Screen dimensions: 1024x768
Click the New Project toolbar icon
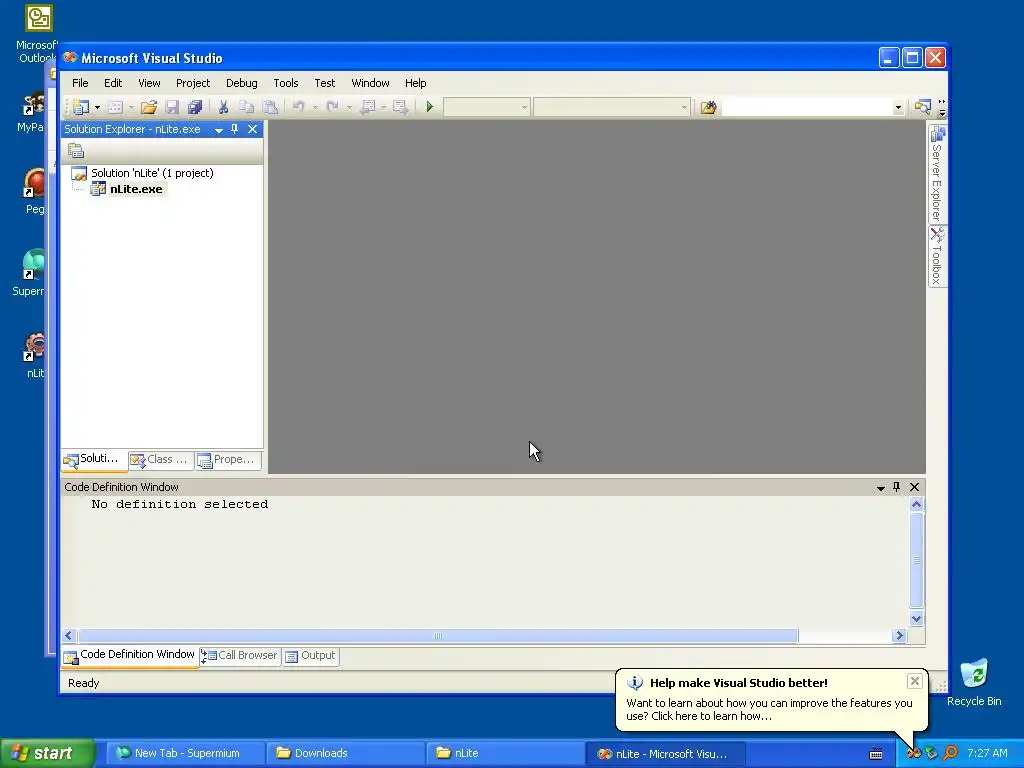point(82,107)
